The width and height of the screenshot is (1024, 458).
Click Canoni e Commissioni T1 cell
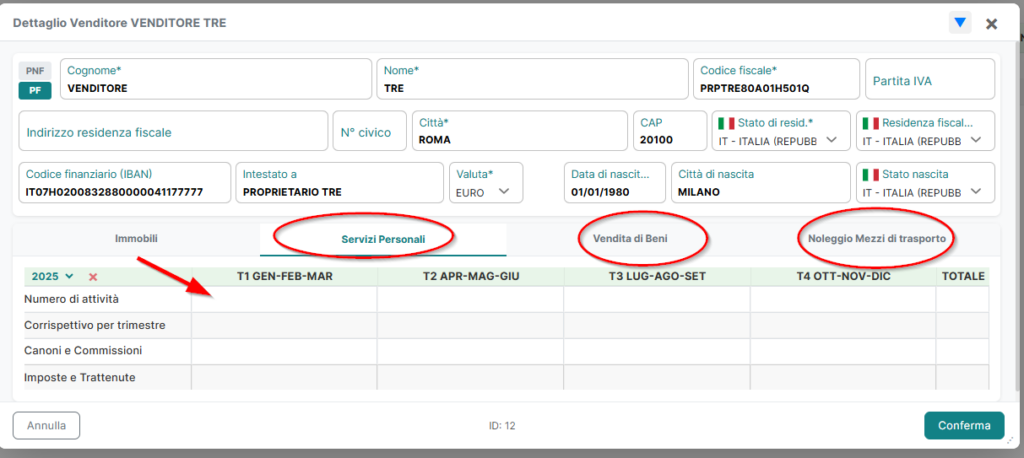pos(284,352)
